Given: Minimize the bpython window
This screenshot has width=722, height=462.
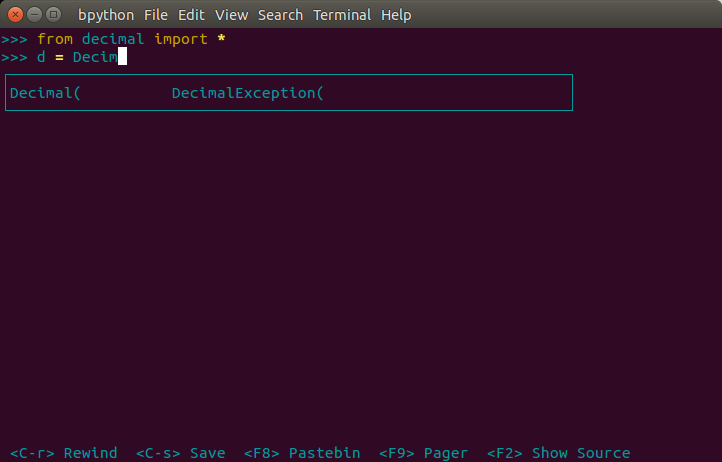Looking at the screenshot, I should tap(33, 15).
